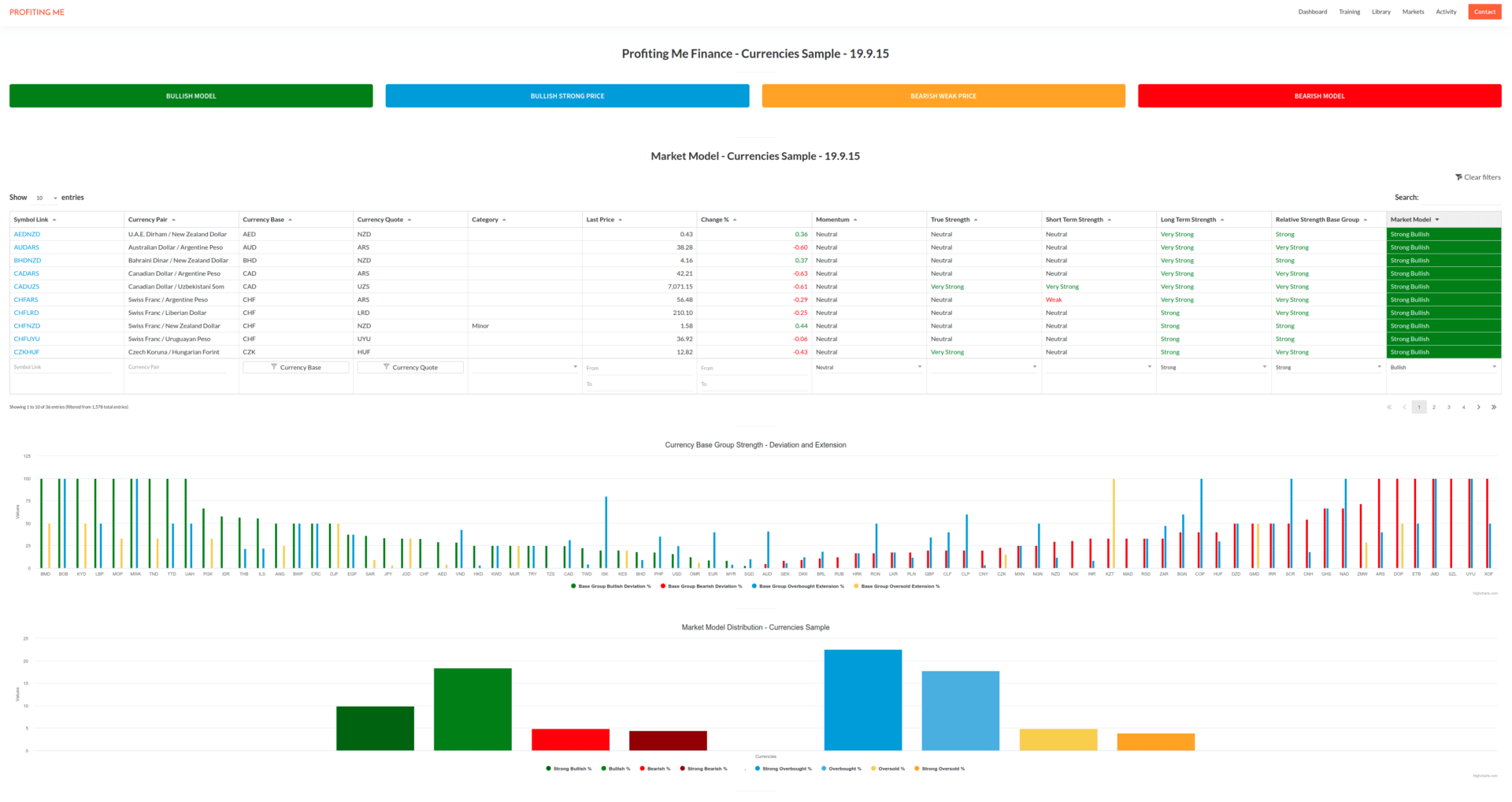Open the Markets menu item
Image resolution: width=1512 pixels, height=802 pixels.
(1414, 12)
